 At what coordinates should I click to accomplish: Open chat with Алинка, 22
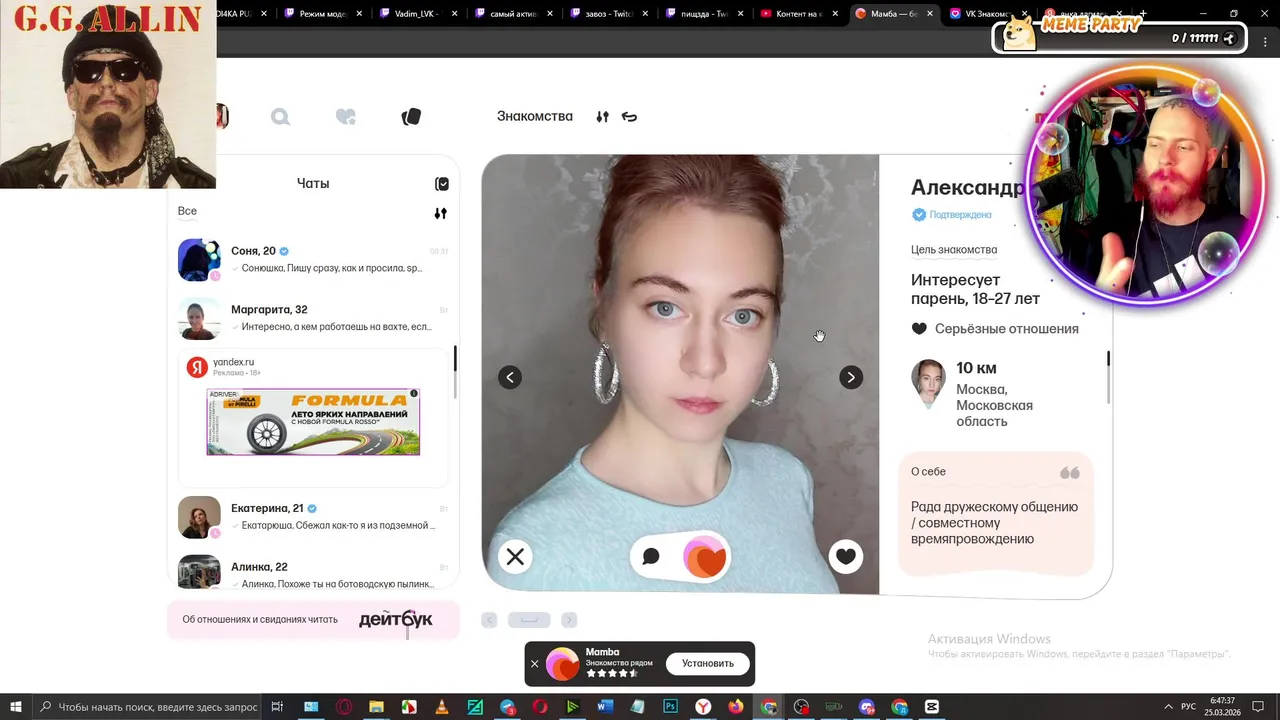click(313, 572)
